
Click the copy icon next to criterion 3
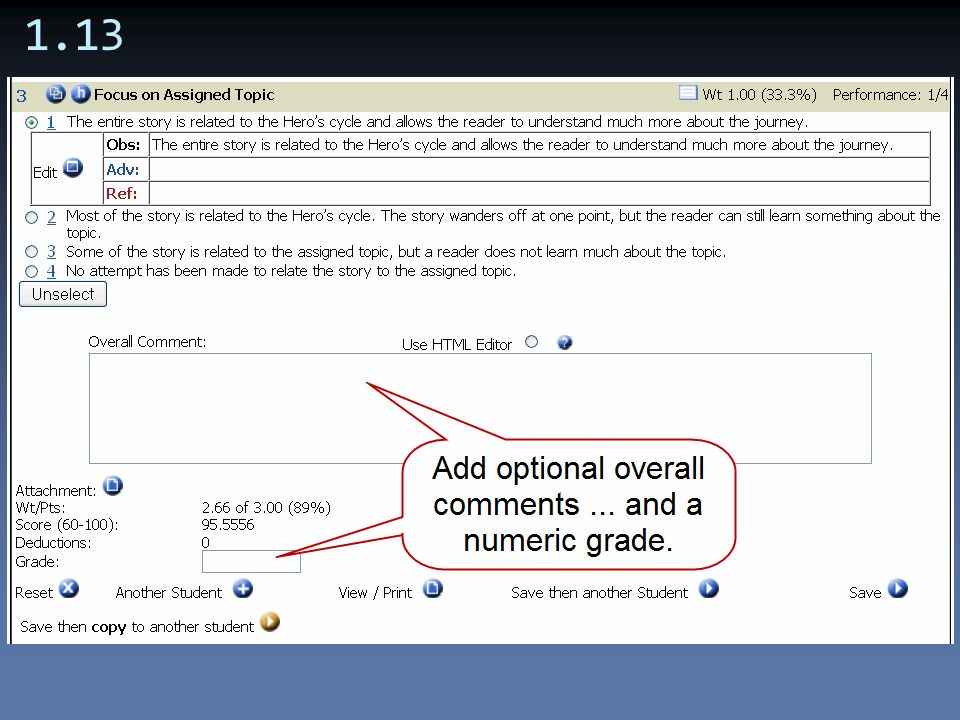[x=56, y=94]
